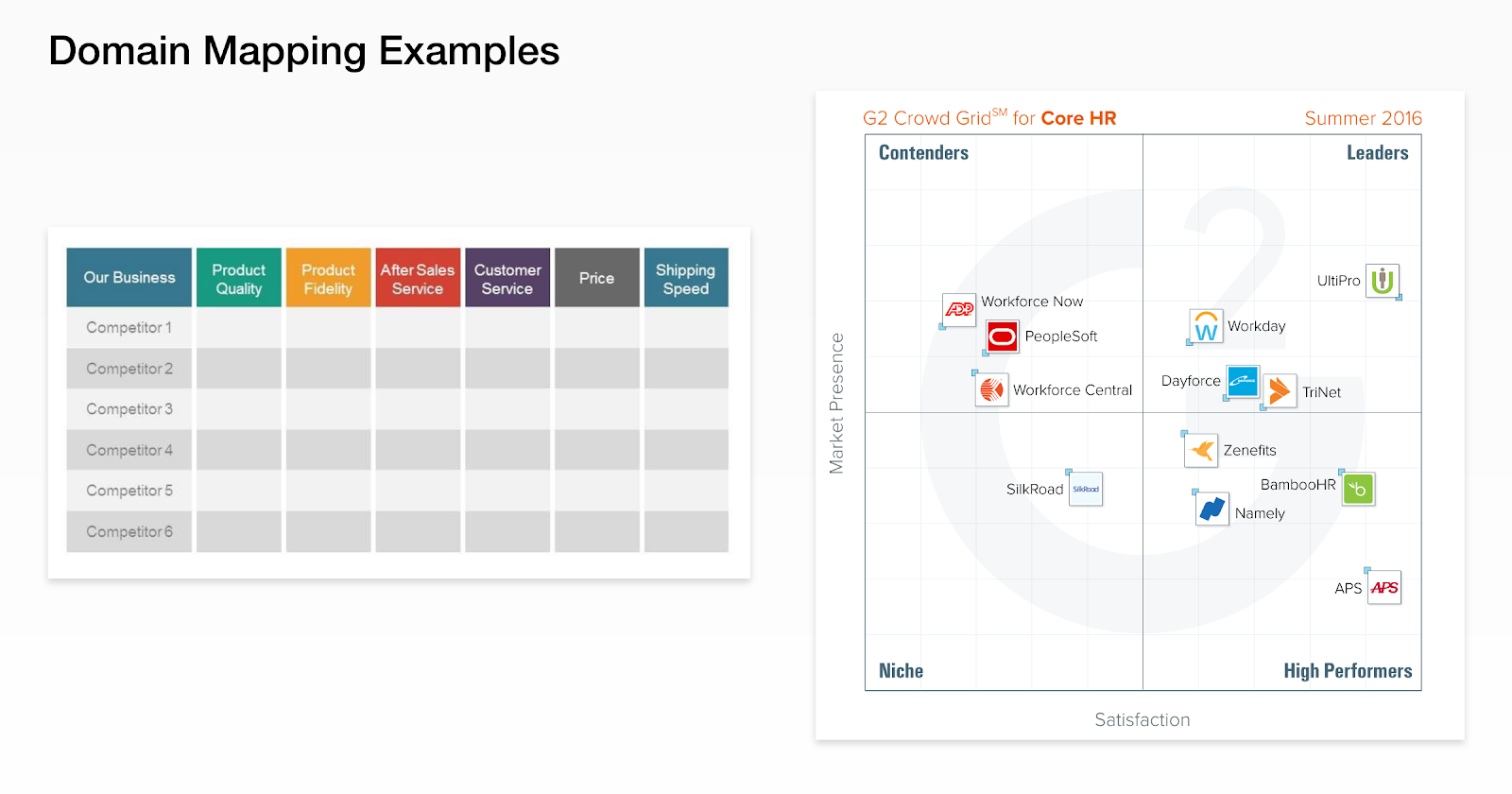Screen dimensions: 1512x794
Task: Select the Leaders quadrant label
Action: (1377, 153)
